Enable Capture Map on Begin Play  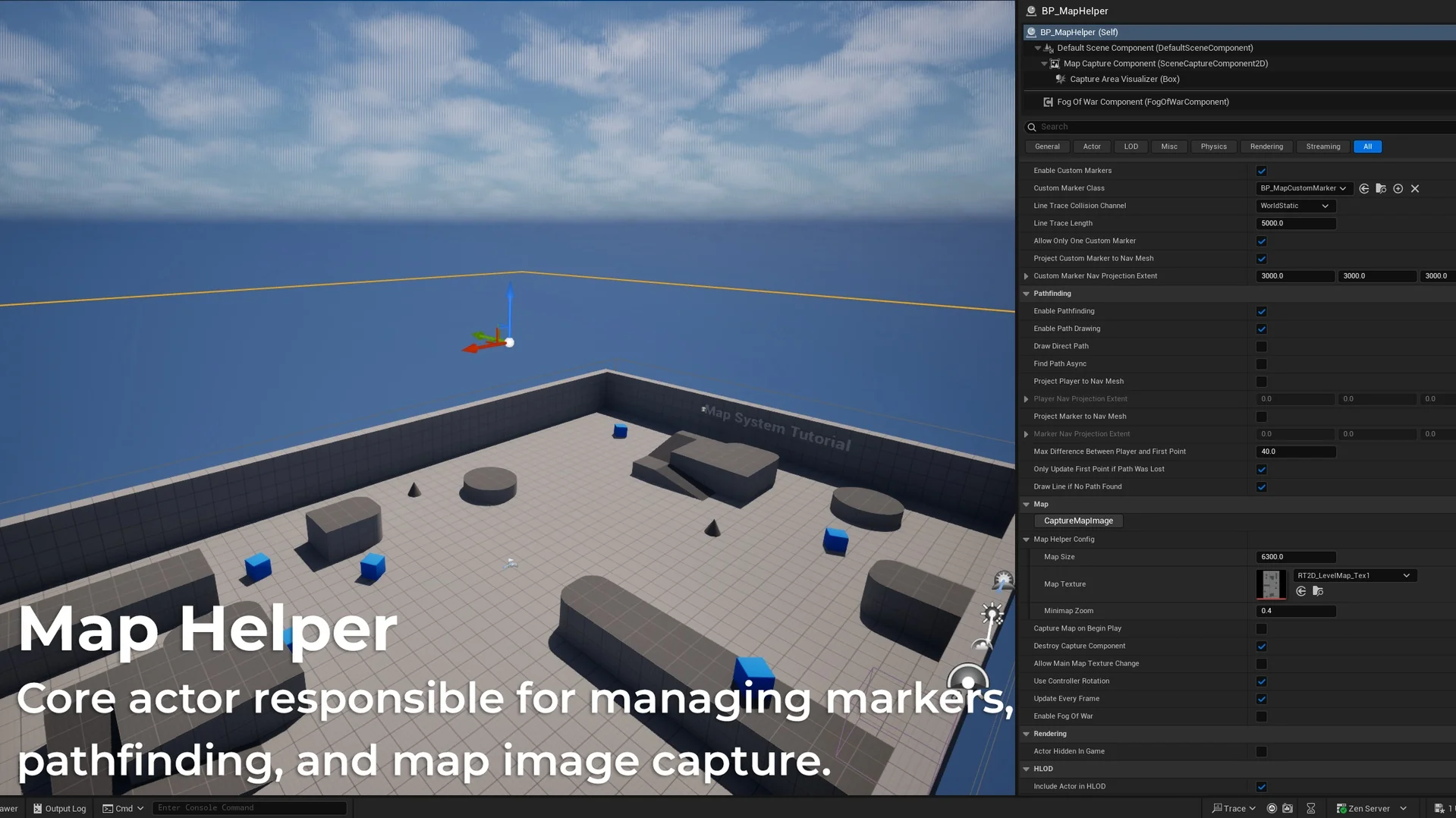(1261, 628)
